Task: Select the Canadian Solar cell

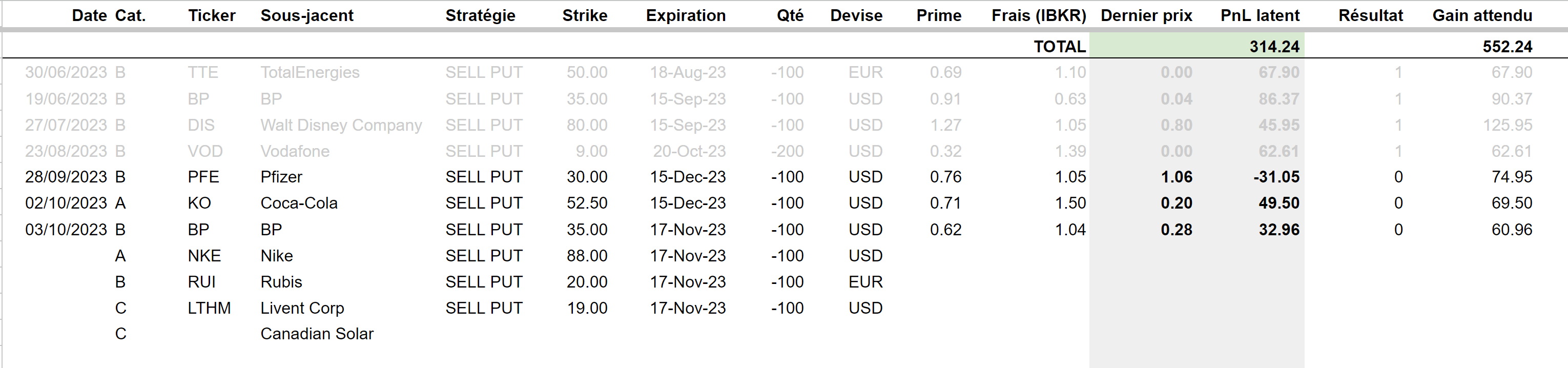Action: coord(317,334)
